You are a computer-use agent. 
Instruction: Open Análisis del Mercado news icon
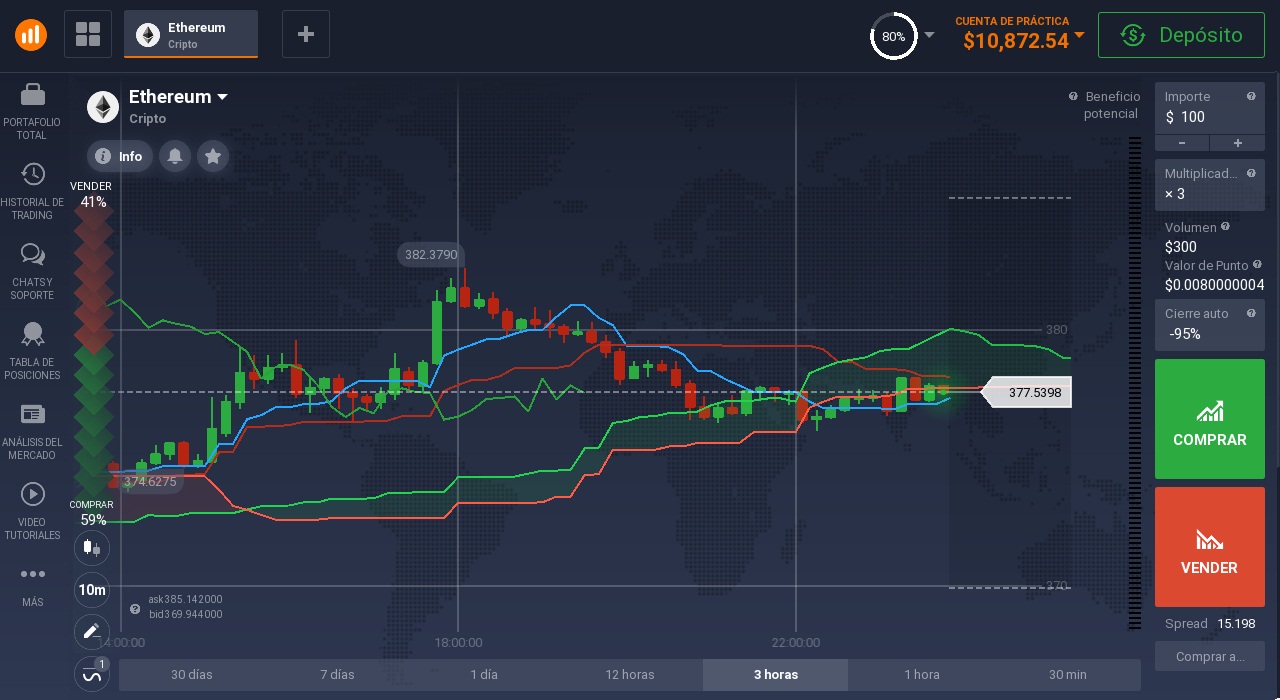[x=32, y=414]
